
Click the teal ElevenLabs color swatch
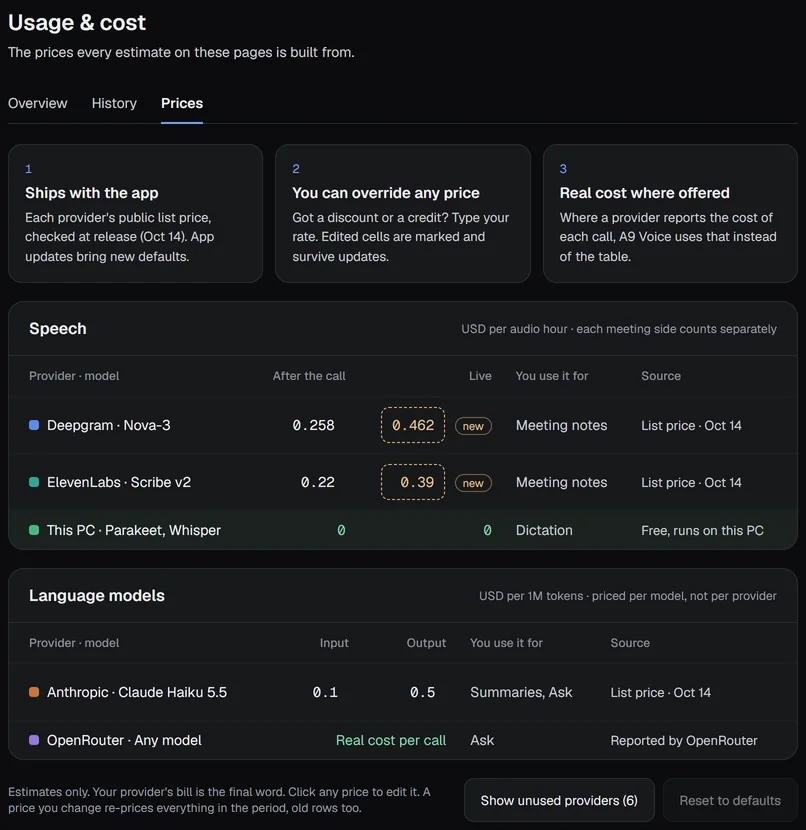click(x=34, y=482)
